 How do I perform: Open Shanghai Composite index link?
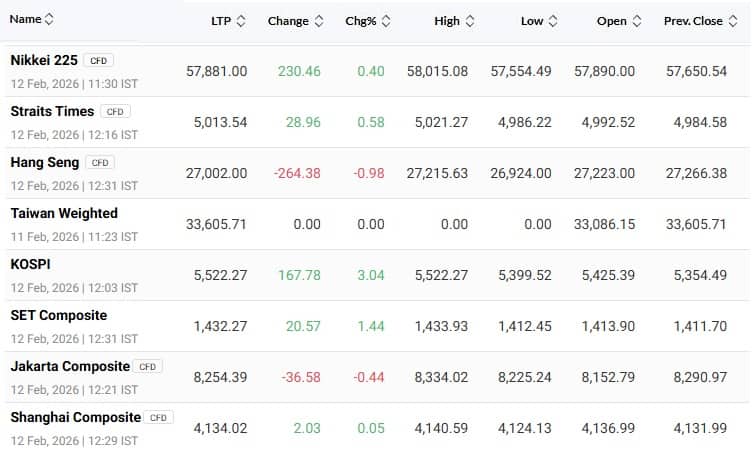pos(76,418)
